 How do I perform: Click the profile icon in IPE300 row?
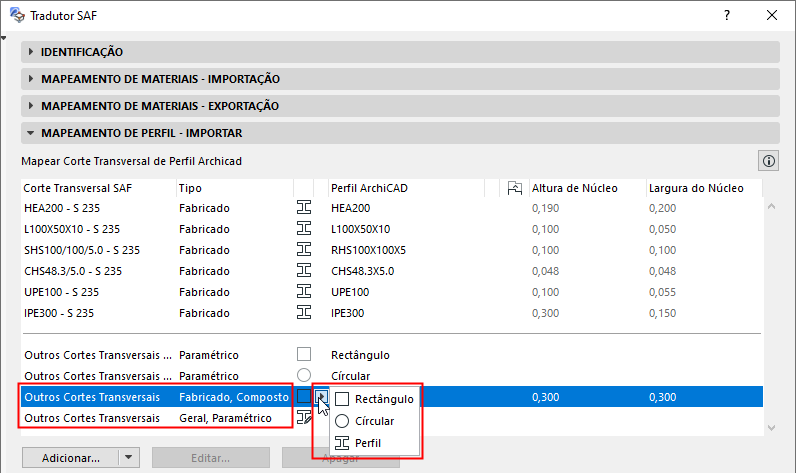coord(304,313)
